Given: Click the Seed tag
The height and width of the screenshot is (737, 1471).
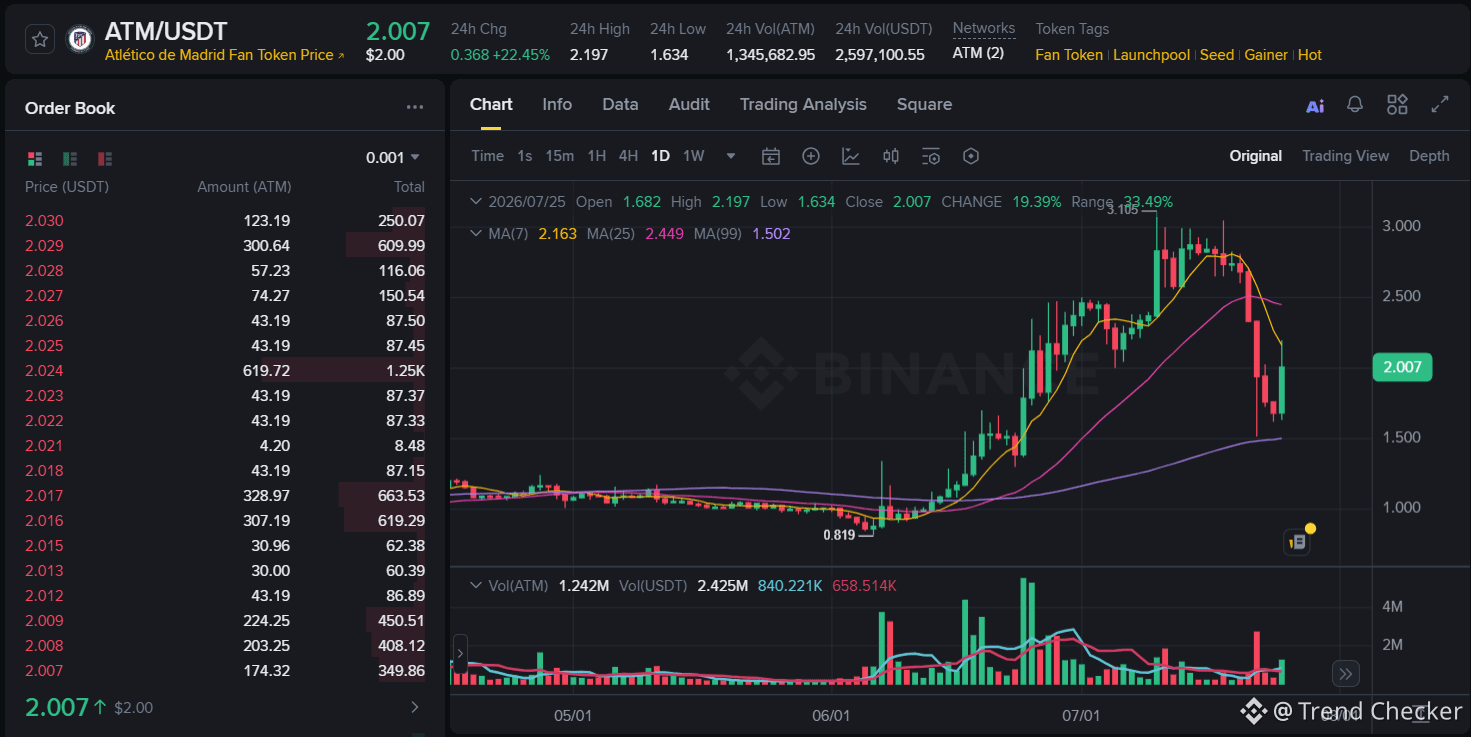Looking at the screenshot, I should (x=1216, y=55).
